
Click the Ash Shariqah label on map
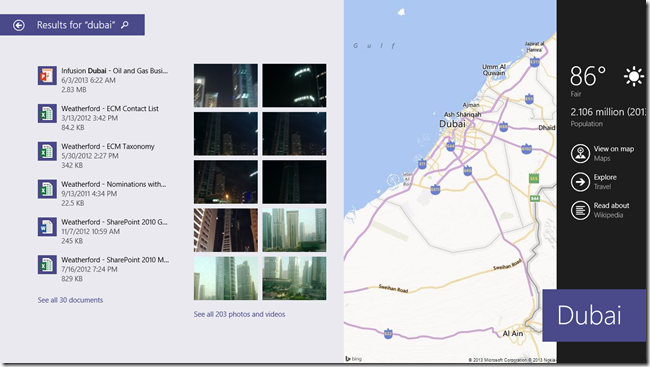(x=463, y=114)
